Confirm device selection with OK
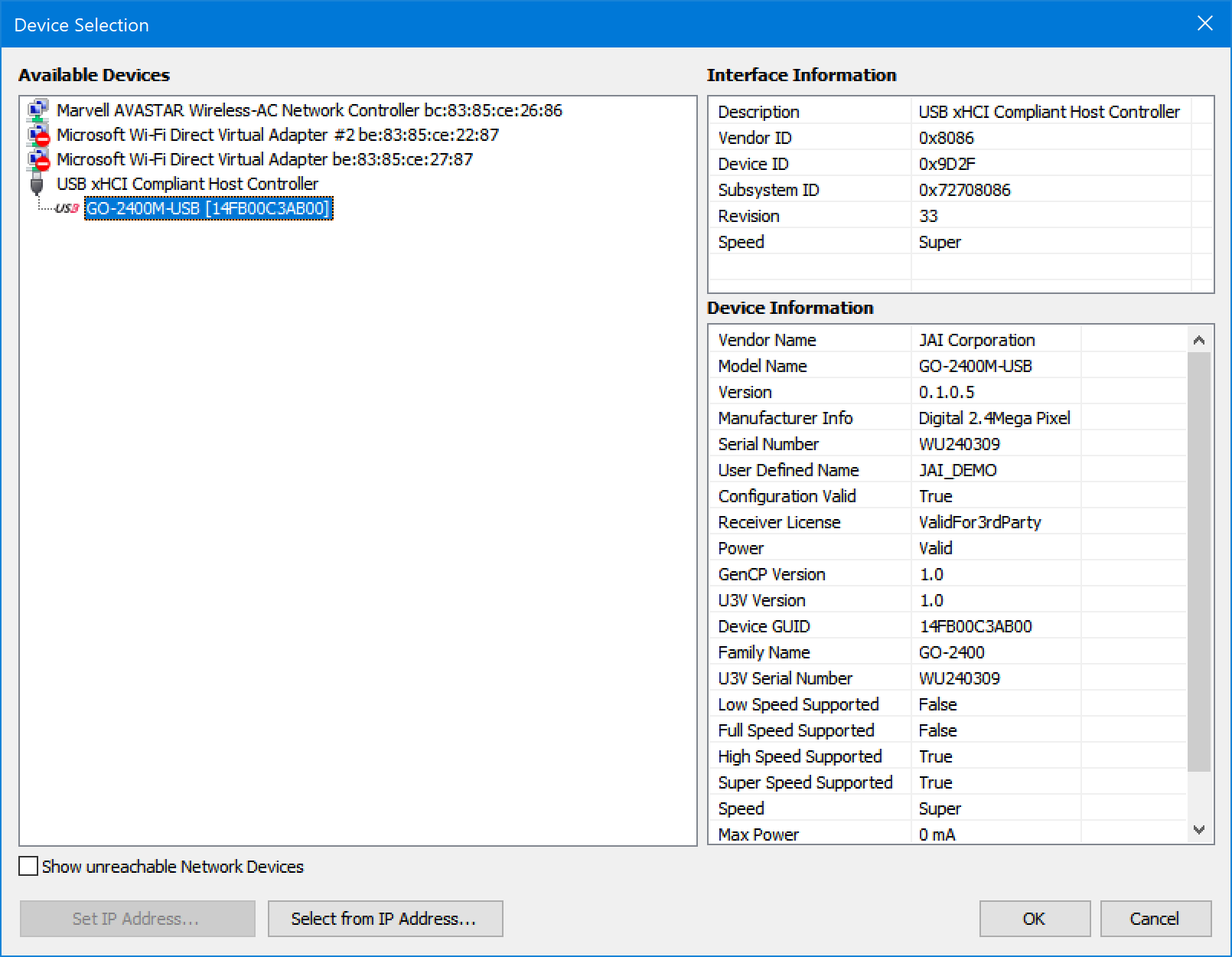 tap(1034, 918)
